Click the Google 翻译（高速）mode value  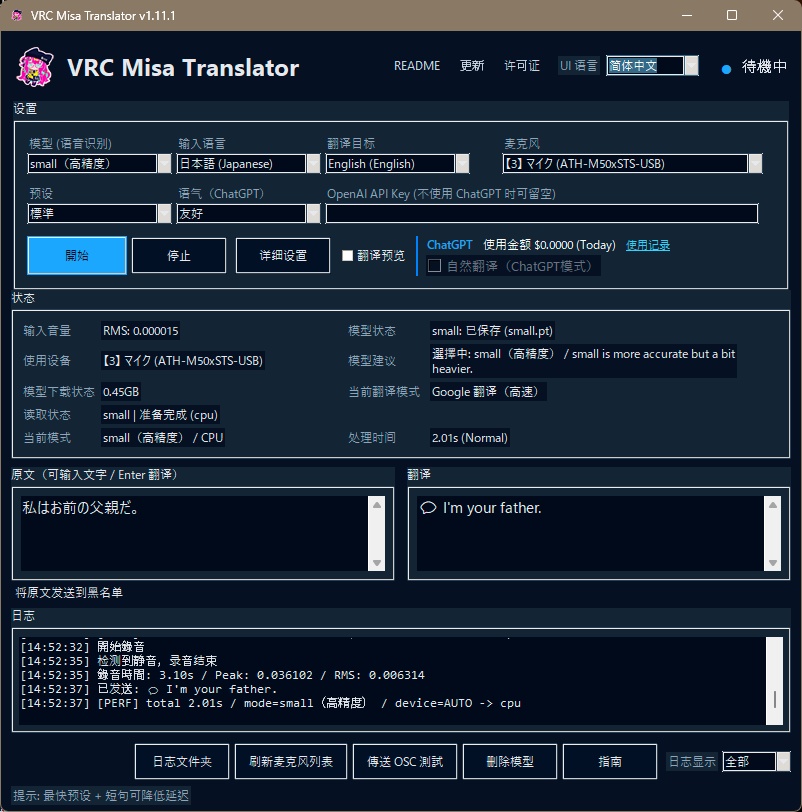(x=488, y=392)
